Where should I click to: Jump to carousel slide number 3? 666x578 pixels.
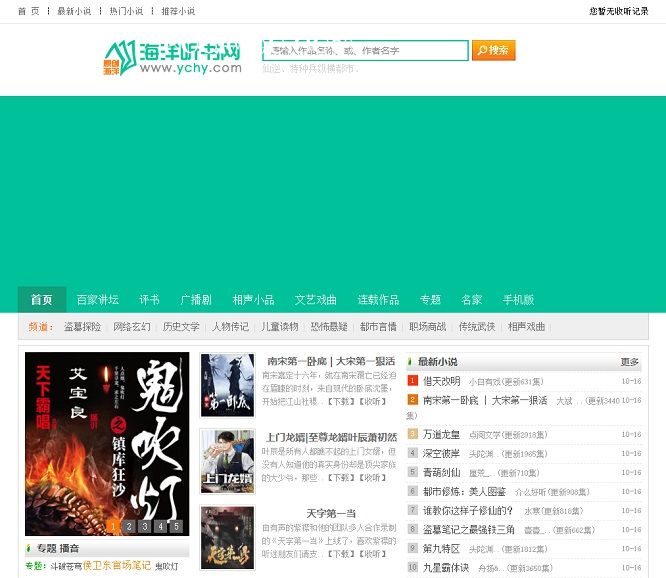point(144,526)
